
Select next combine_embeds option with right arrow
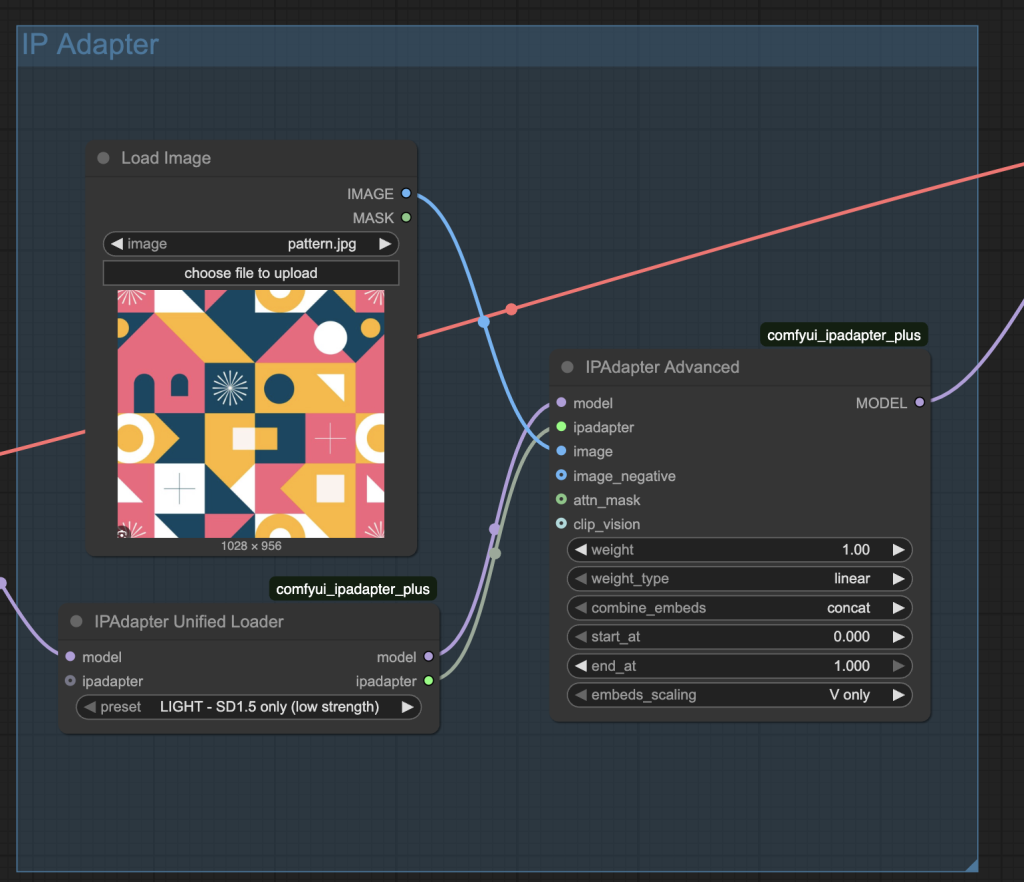[x=899, y=608]
